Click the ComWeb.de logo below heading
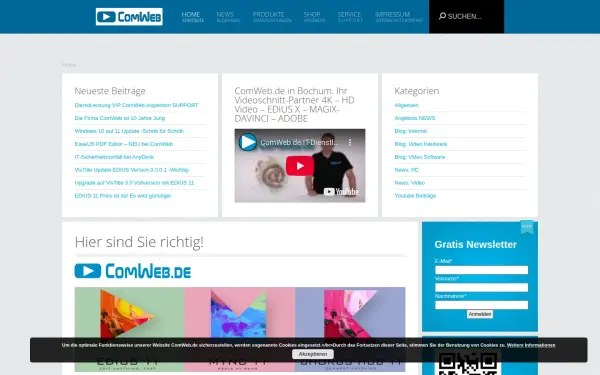The height and width of the screenshot is (375, 600). point(133,271)
